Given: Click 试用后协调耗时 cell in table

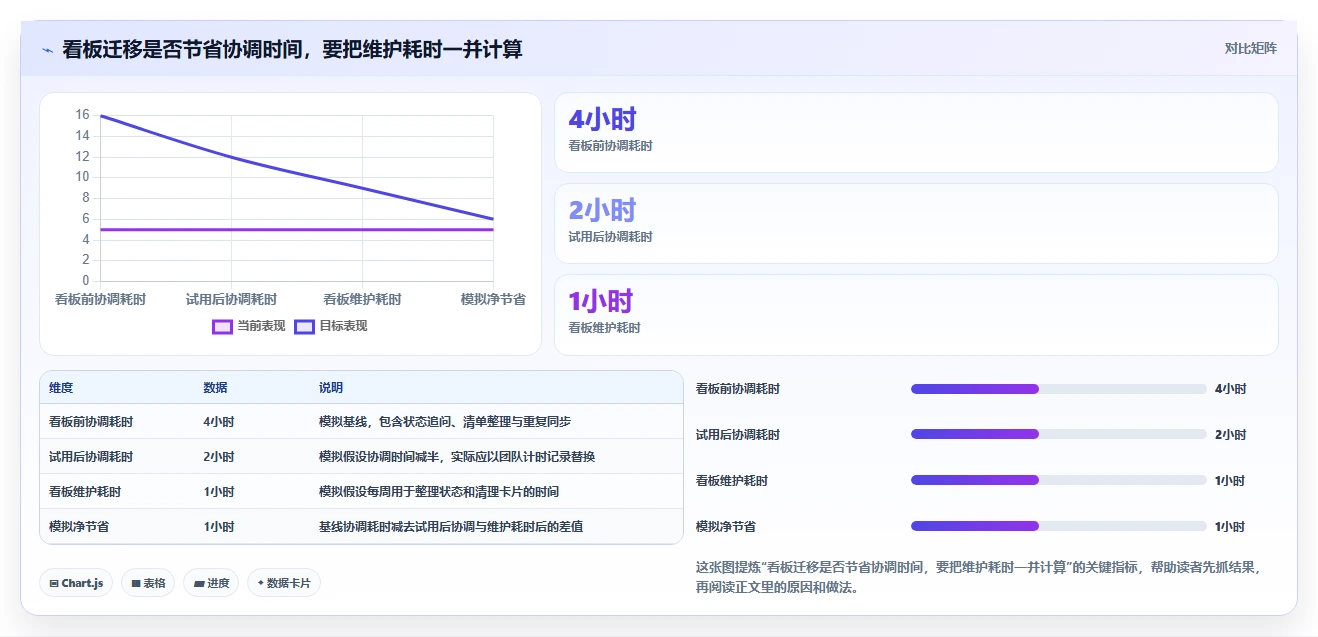Looking at the screenshot, I should coord(91,457).
